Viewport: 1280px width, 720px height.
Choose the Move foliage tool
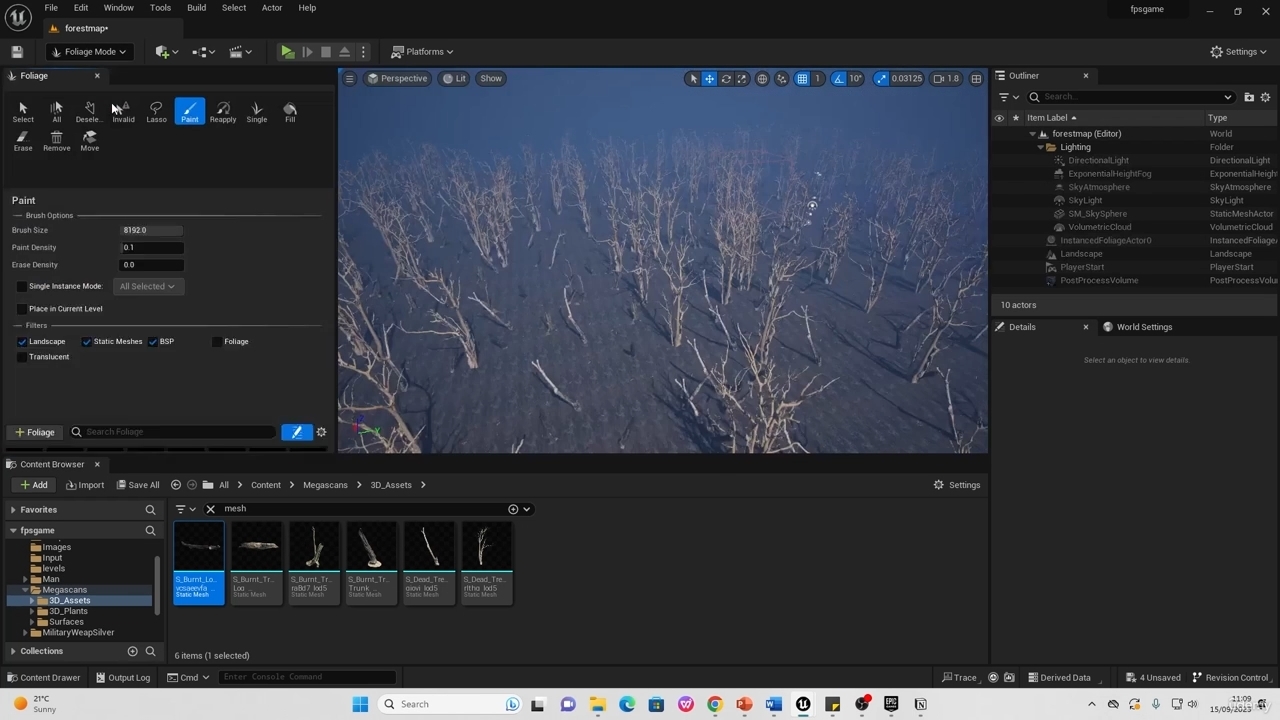coord(90,141)
